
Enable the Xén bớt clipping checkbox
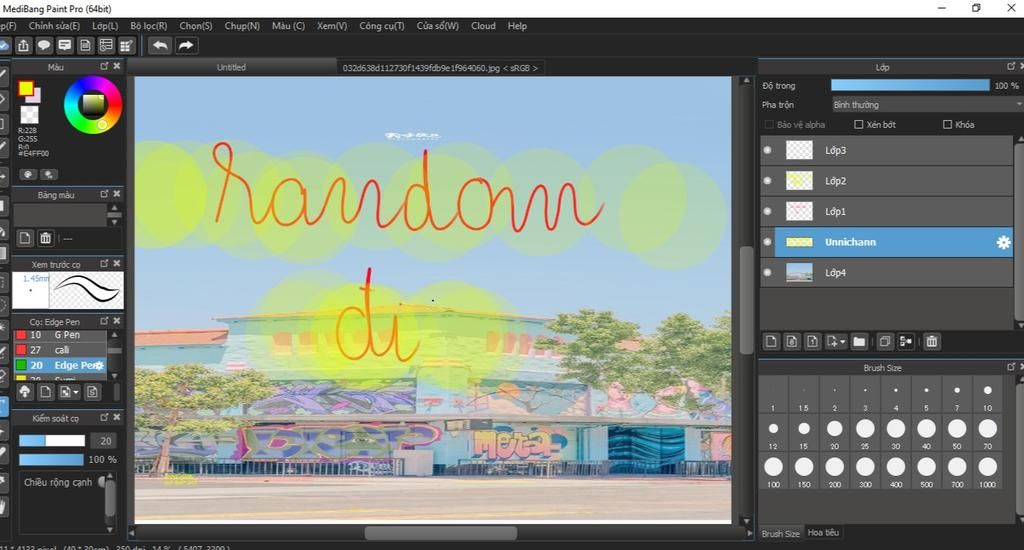(859, 125)
